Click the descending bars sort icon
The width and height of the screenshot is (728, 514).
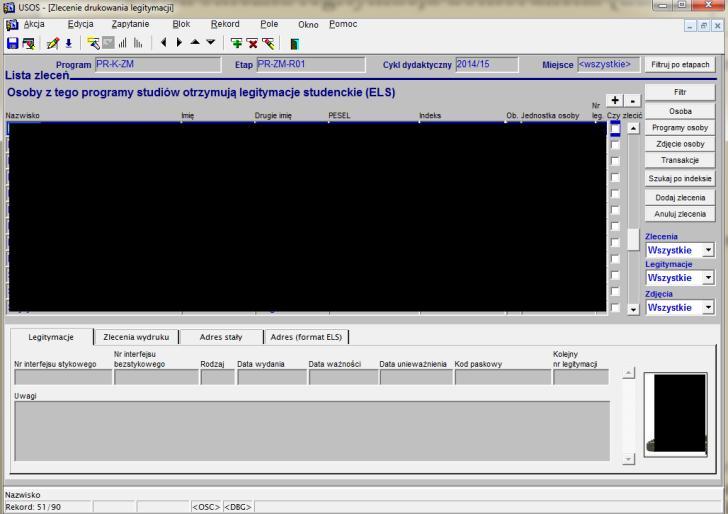(x=138, y=44)
